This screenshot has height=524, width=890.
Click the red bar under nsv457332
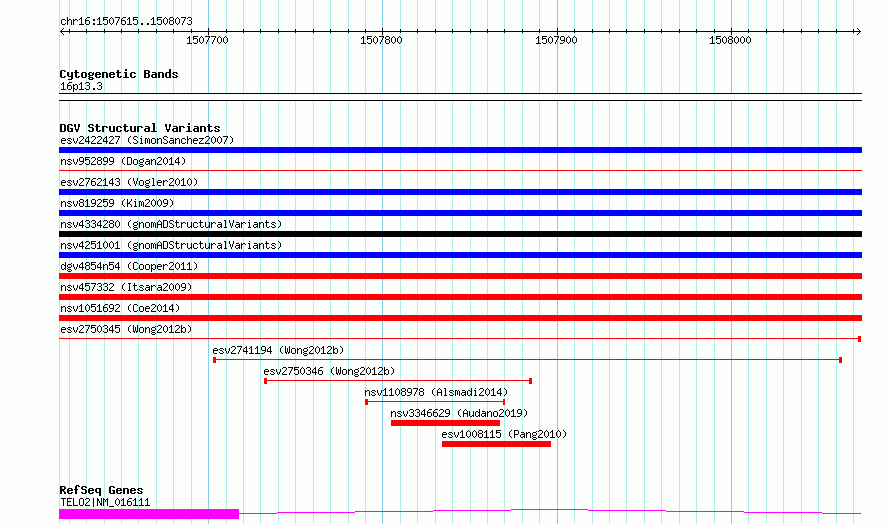pos(460,297)
